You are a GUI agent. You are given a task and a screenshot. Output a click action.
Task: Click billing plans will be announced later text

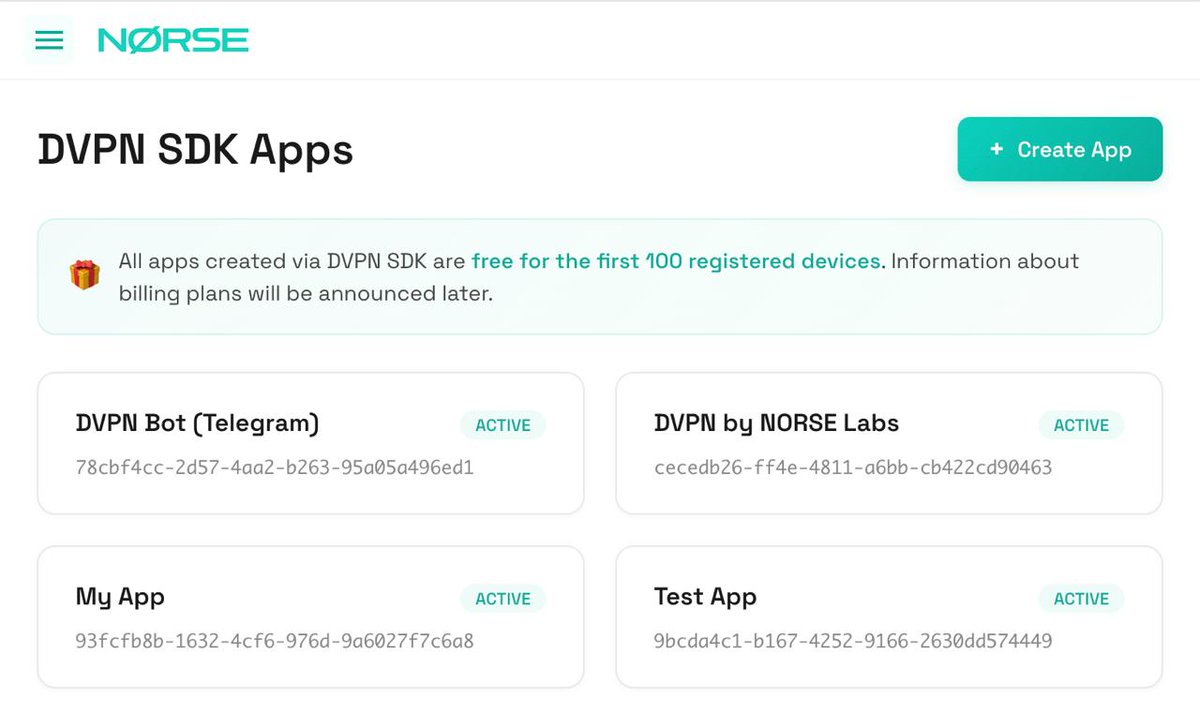(x=306, y=295)
